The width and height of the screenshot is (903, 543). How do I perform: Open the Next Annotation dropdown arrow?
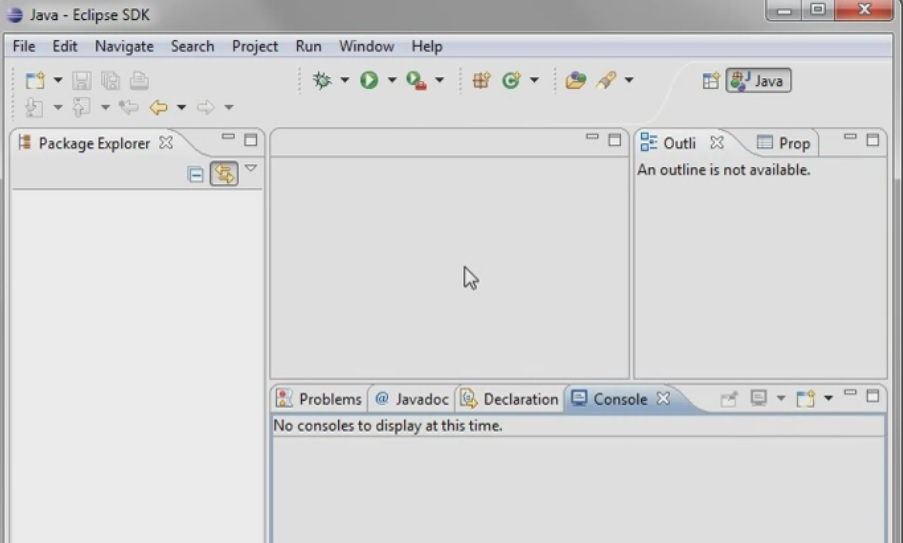pyautogui.click(x=58, y=107)
